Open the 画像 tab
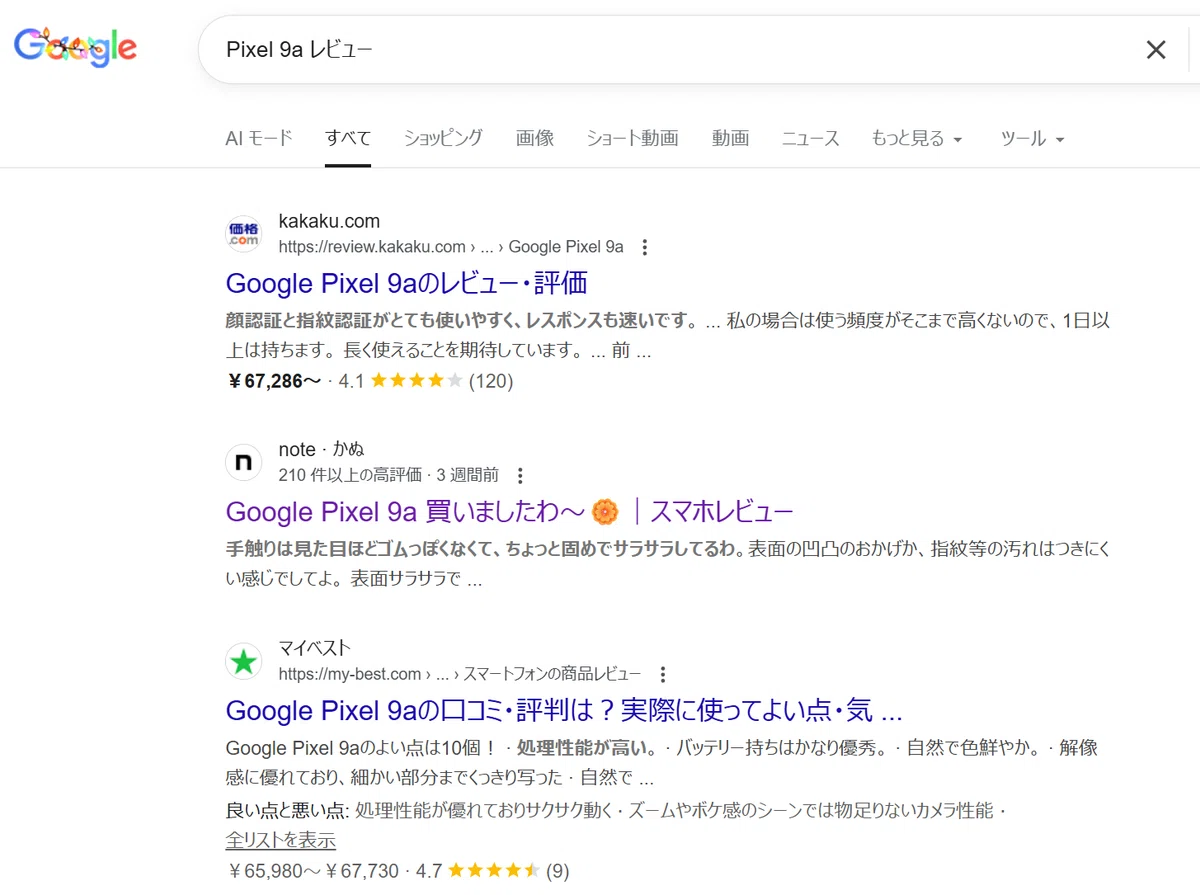Viewport: 1200px width, 895px height. pos(535,138)
